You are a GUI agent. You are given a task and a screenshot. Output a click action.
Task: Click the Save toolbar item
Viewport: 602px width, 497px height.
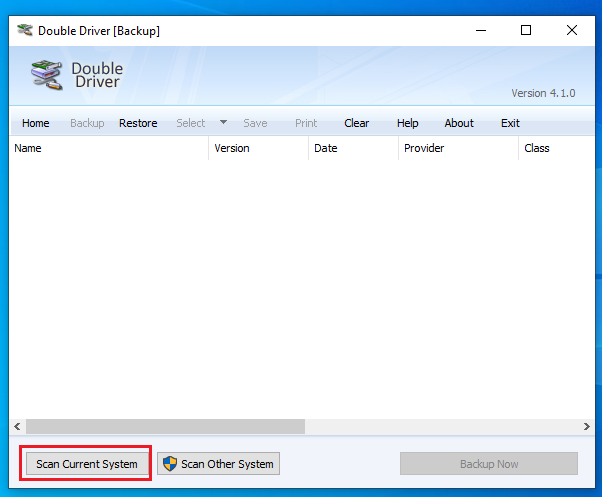pyautogui.click(x=255, y=123)
